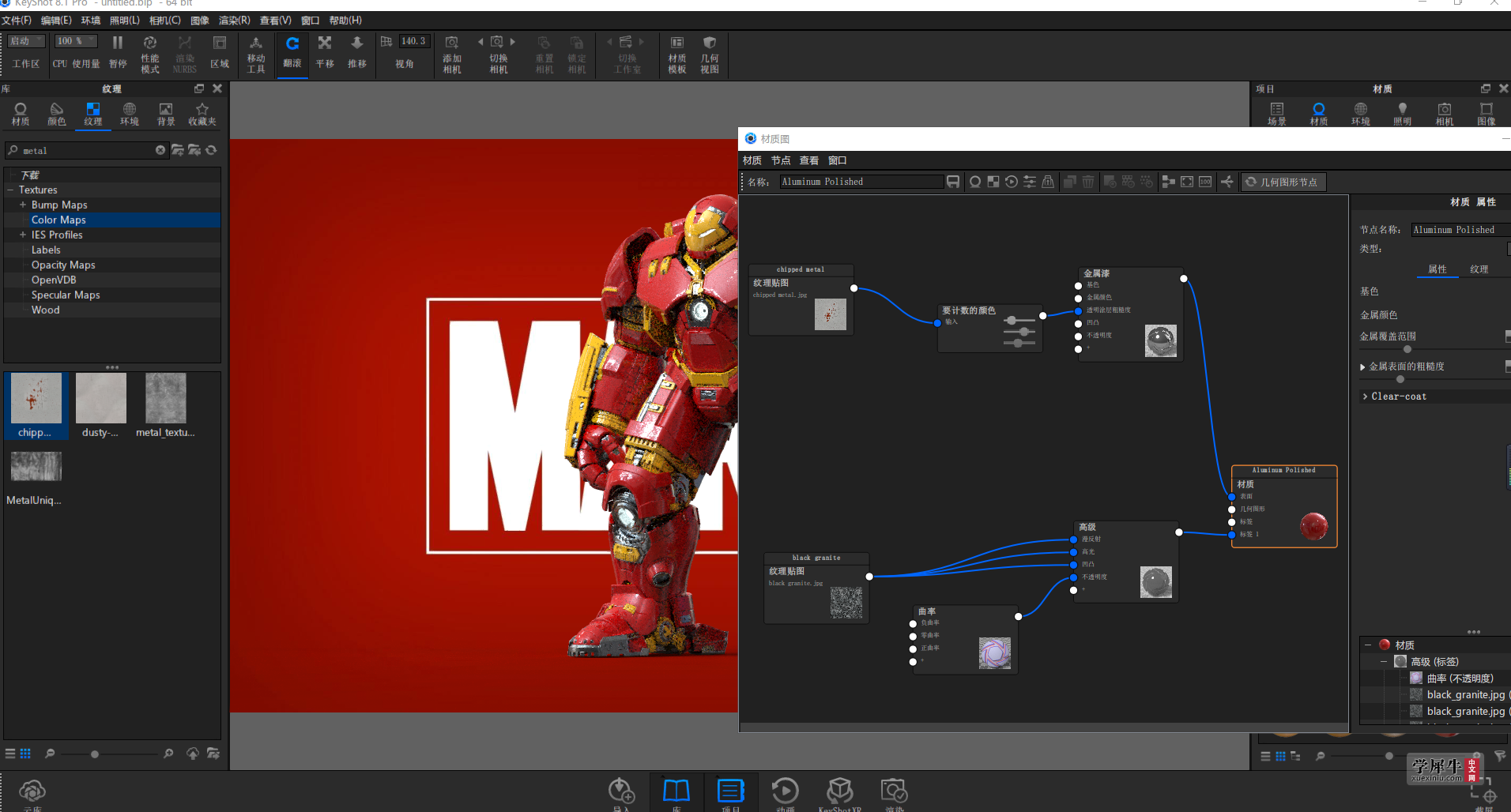Activate the 平移 pan camera tool
1511x812 pixels.
click(325, 52)
